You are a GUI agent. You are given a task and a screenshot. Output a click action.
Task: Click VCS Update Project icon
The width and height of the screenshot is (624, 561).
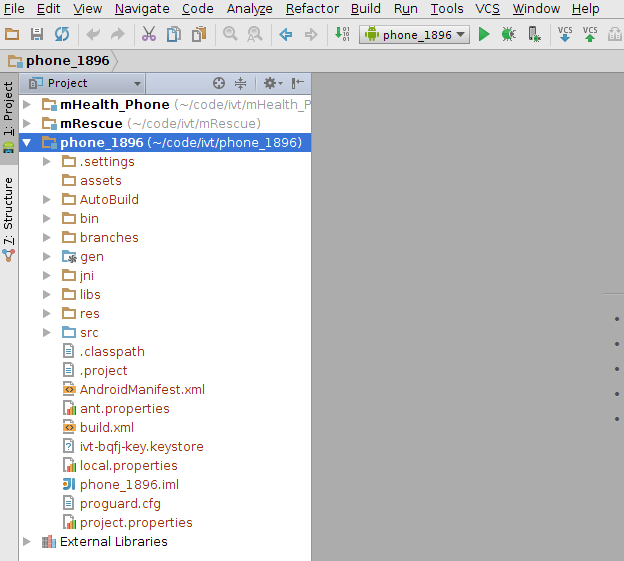565,35
